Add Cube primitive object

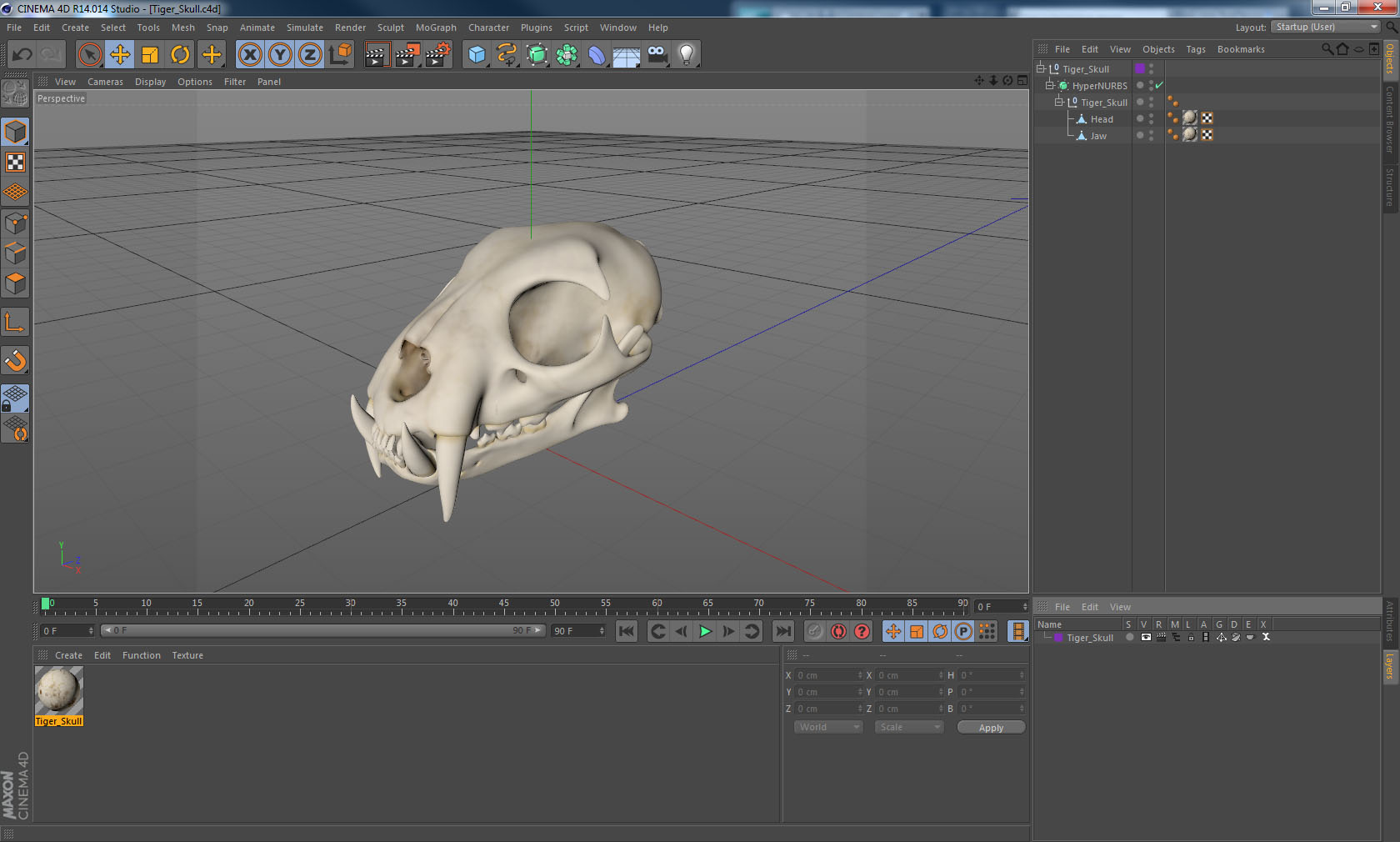[477, 55]
